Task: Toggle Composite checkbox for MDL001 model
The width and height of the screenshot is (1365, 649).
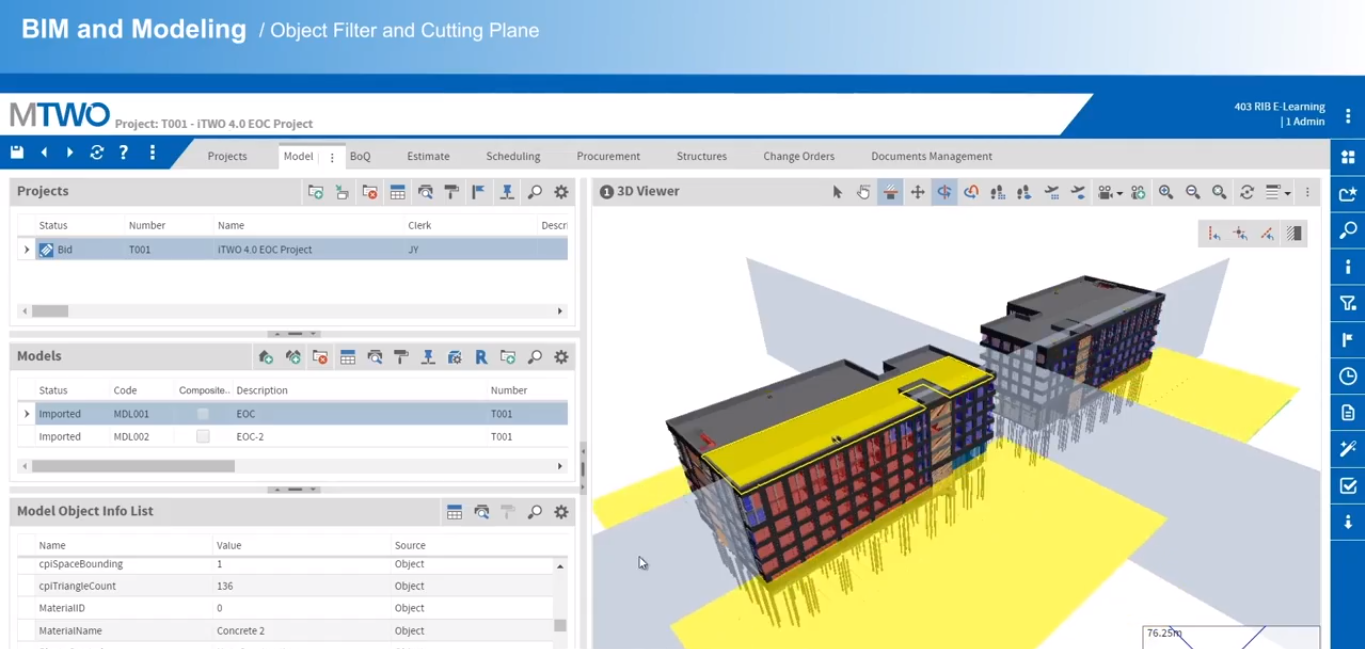Action: tap(203, 414)
